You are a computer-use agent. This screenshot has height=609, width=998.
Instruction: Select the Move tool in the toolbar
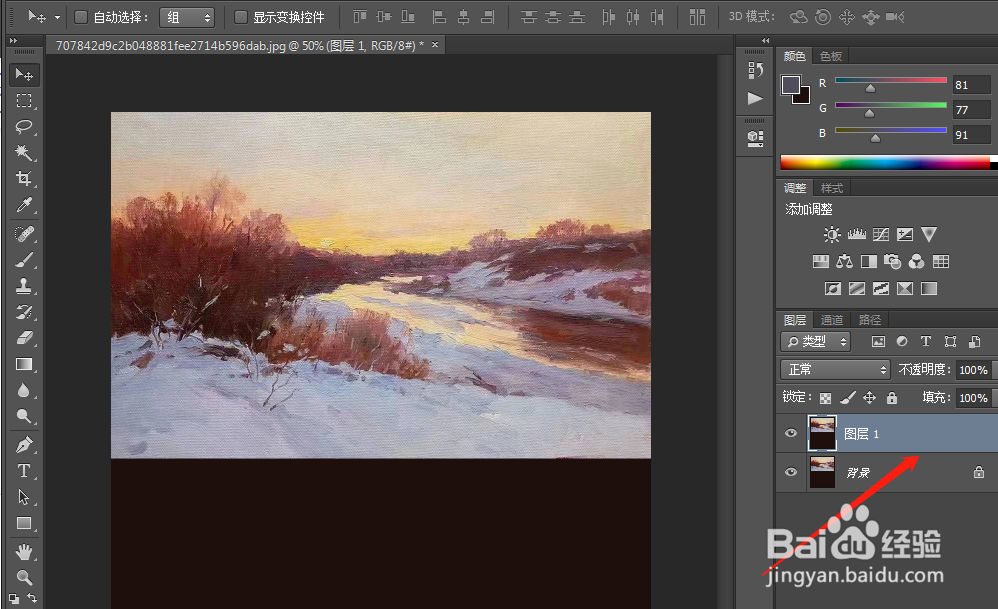point(24,74)
